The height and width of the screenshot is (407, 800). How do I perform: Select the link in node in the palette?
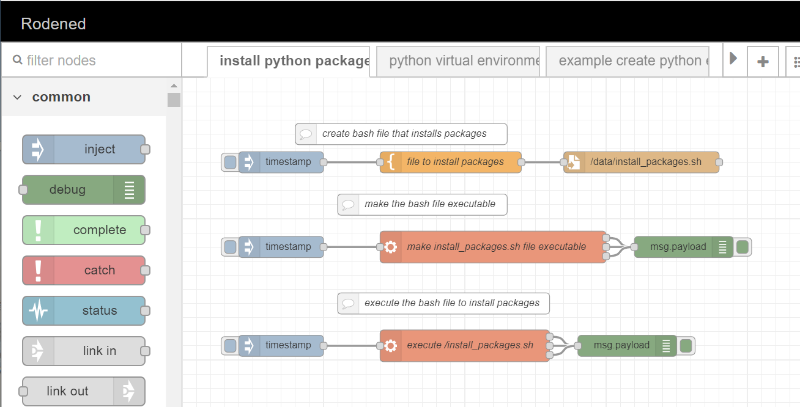coord(84,351)
